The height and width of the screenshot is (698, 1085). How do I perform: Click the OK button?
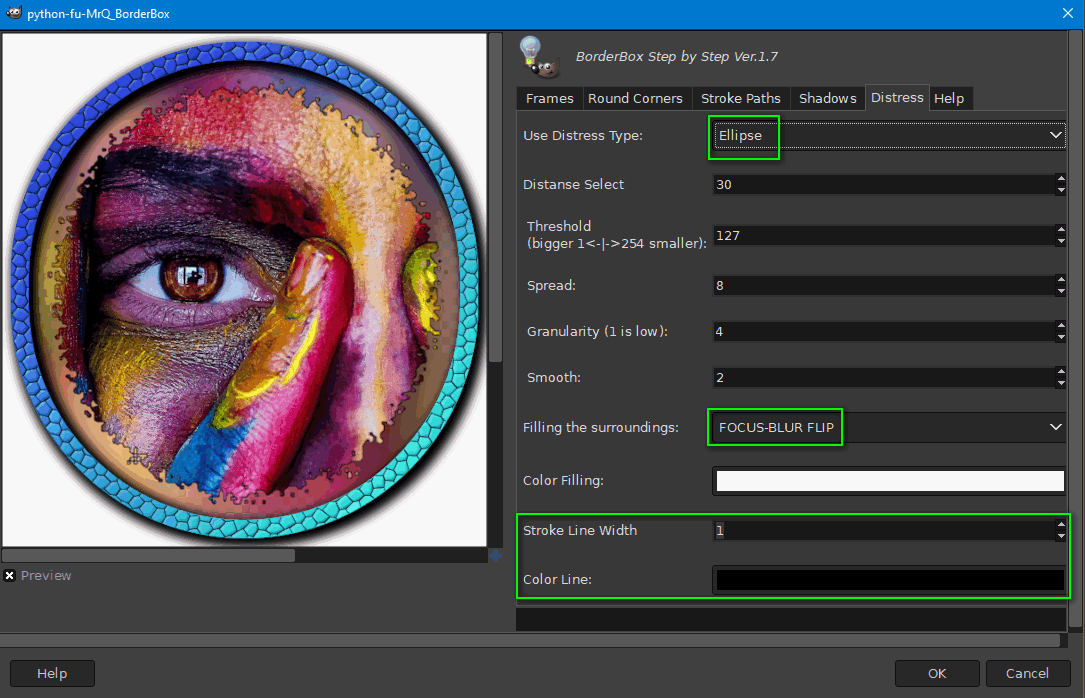click(937, 673)
